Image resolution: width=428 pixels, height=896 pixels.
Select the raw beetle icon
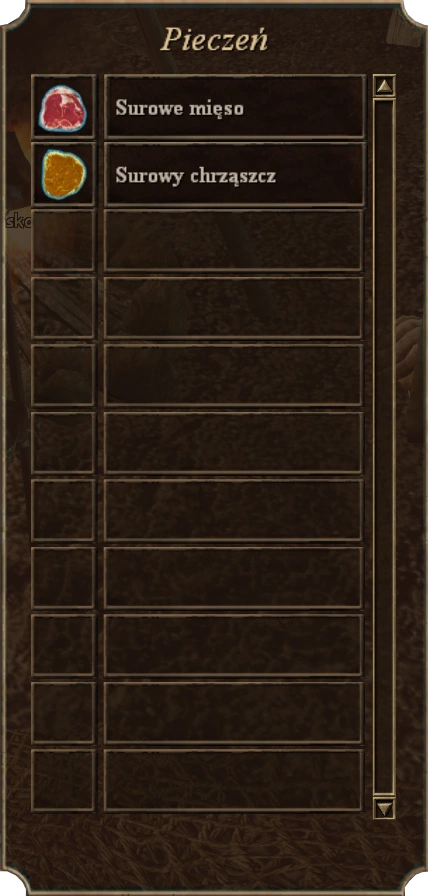(63, 174)
